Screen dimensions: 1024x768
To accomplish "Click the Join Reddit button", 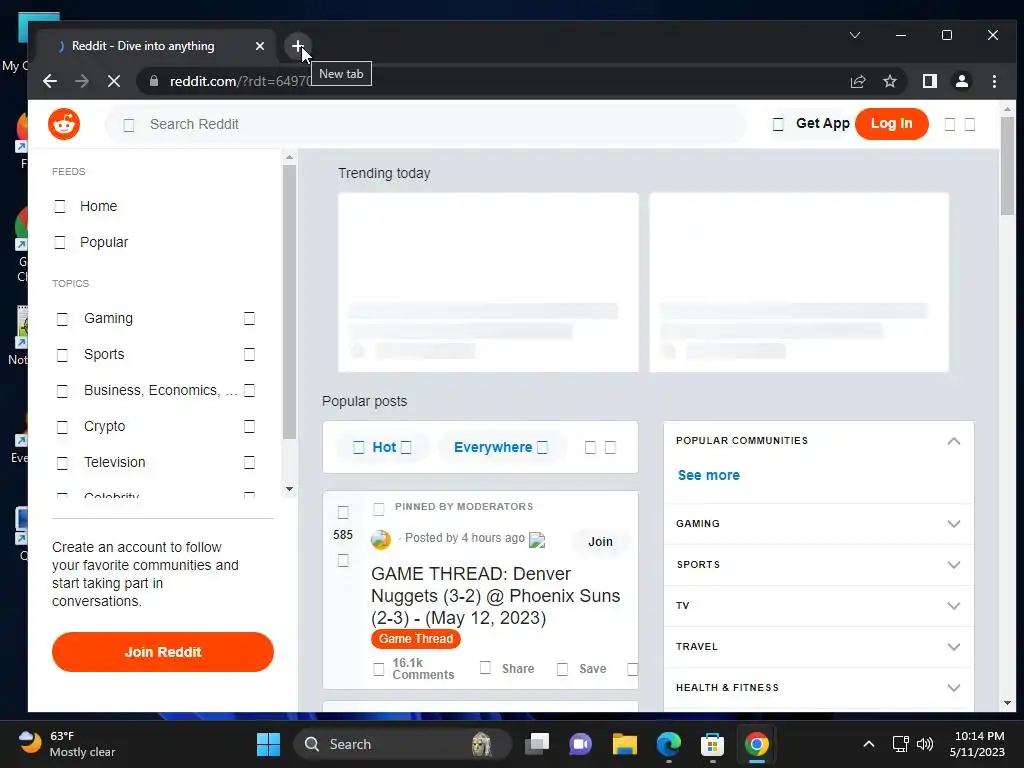I will point(163,652).
